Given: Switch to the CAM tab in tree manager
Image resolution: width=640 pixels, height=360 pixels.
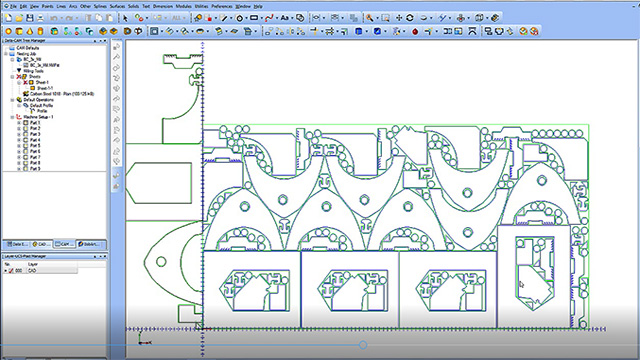Looking at the screenshot, I should click(x=64, y=244).
